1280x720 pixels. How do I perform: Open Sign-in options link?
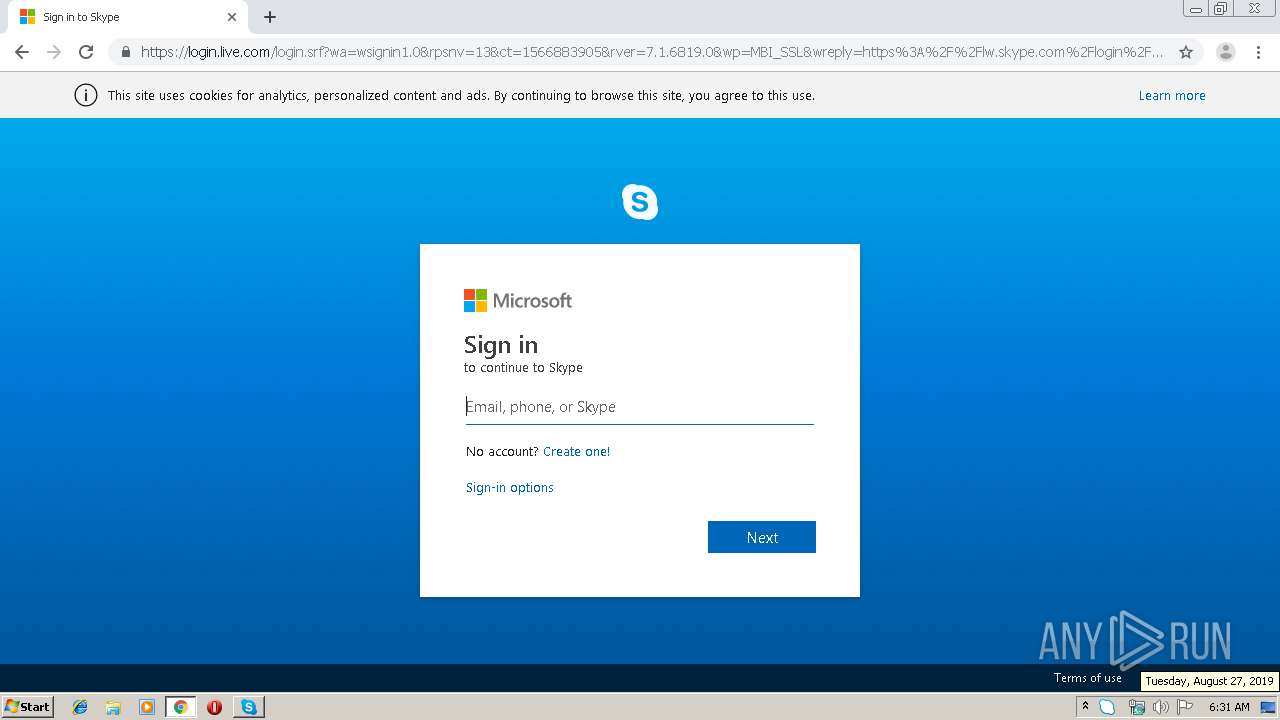pos(510,488)
